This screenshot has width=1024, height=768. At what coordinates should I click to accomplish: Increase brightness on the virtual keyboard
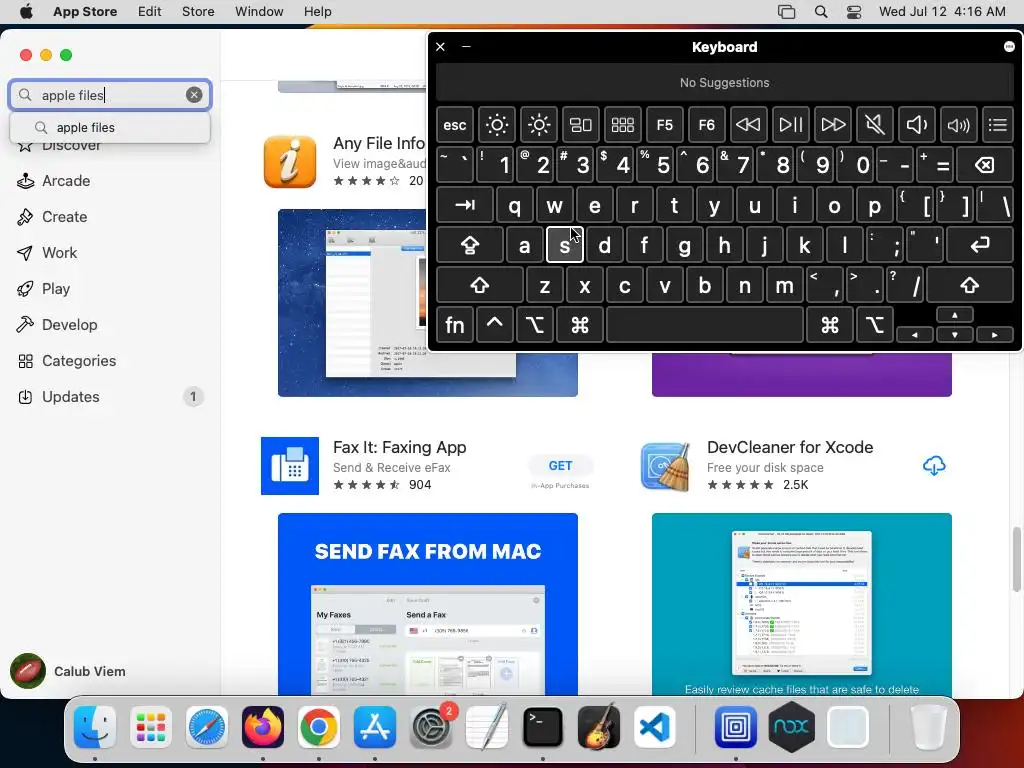[x=539, y=125]
